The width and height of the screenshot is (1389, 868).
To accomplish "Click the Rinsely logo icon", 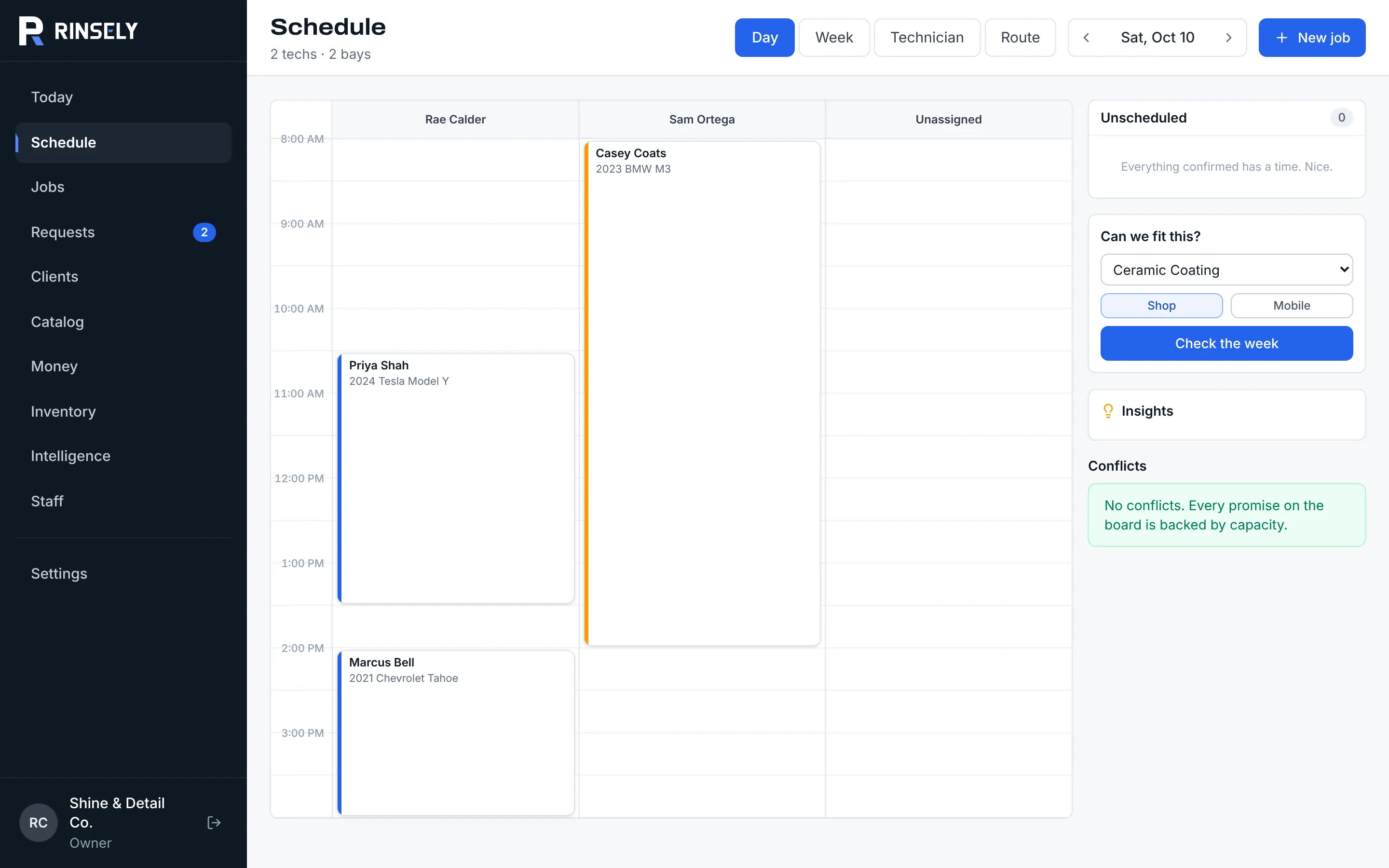I will click(31, 30).
